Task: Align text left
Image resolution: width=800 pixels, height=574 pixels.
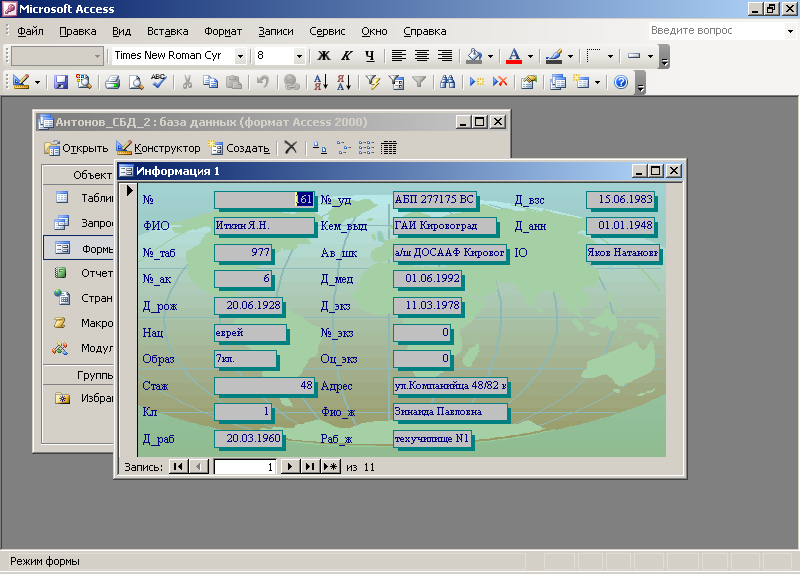Action: coord(398,56)
